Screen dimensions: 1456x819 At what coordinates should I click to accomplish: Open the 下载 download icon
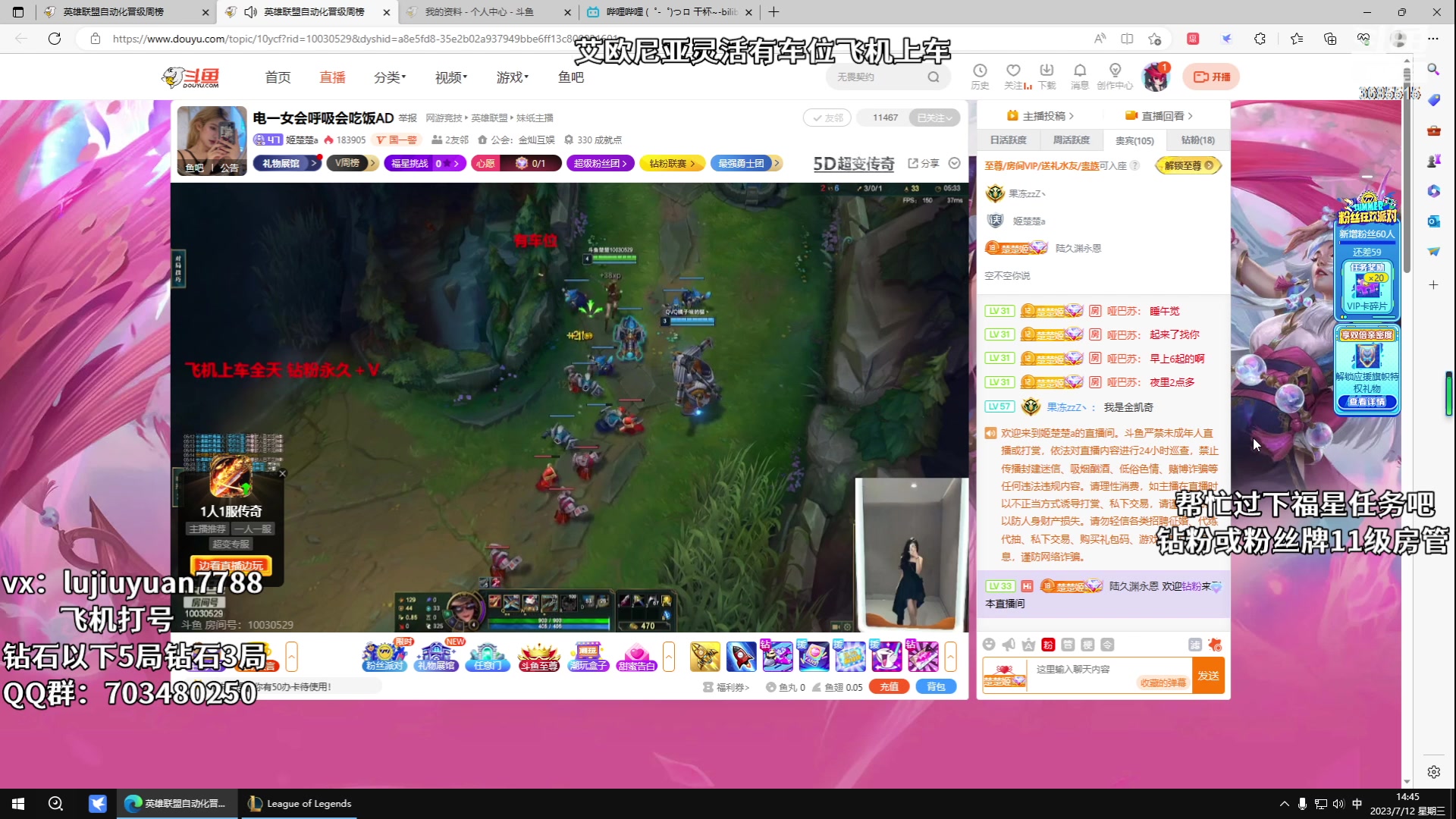click(1047, 76)
